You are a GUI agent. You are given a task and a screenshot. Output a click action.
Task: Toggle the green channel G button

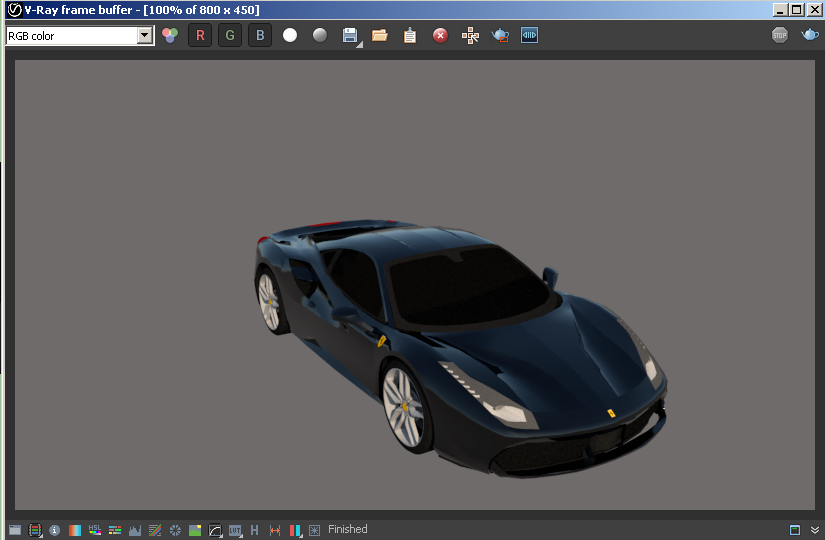(230, 35)
